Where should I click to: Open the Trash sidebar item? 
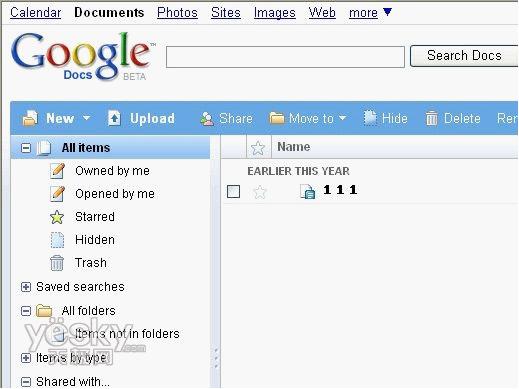coord(91,263)
